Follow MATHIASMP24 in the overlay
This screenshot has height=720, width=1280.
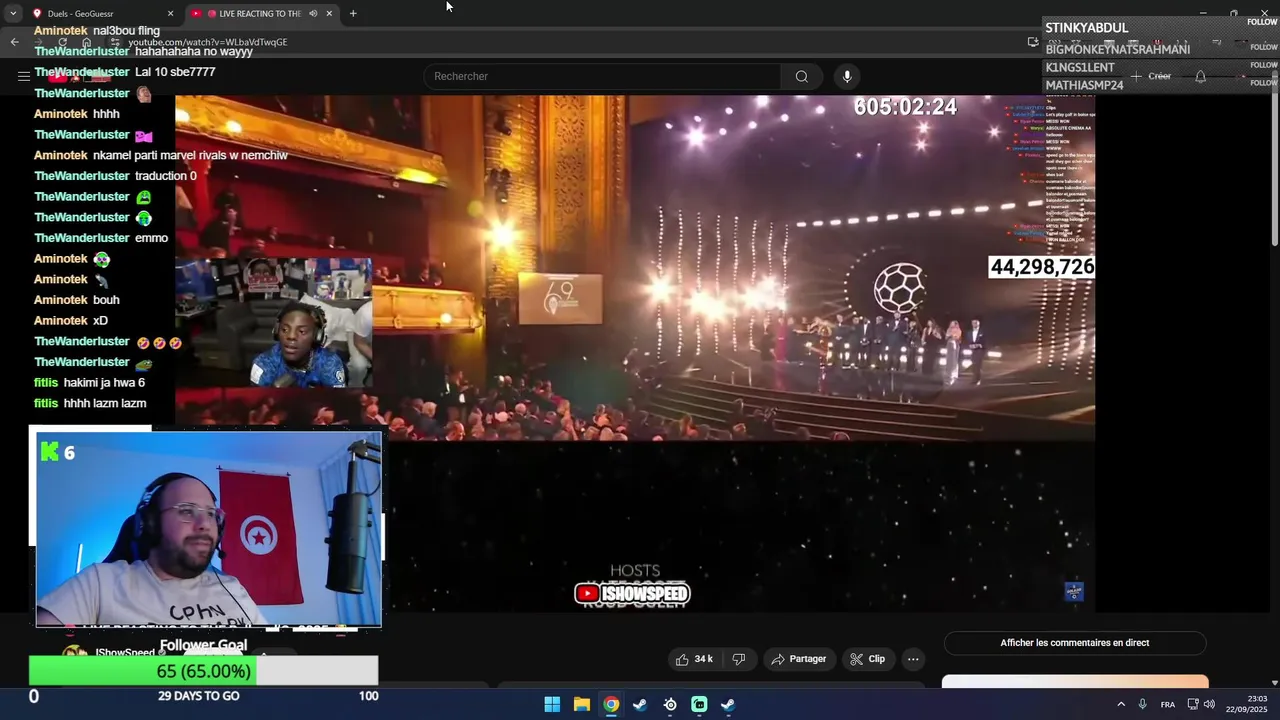(x=1264, y=83)
